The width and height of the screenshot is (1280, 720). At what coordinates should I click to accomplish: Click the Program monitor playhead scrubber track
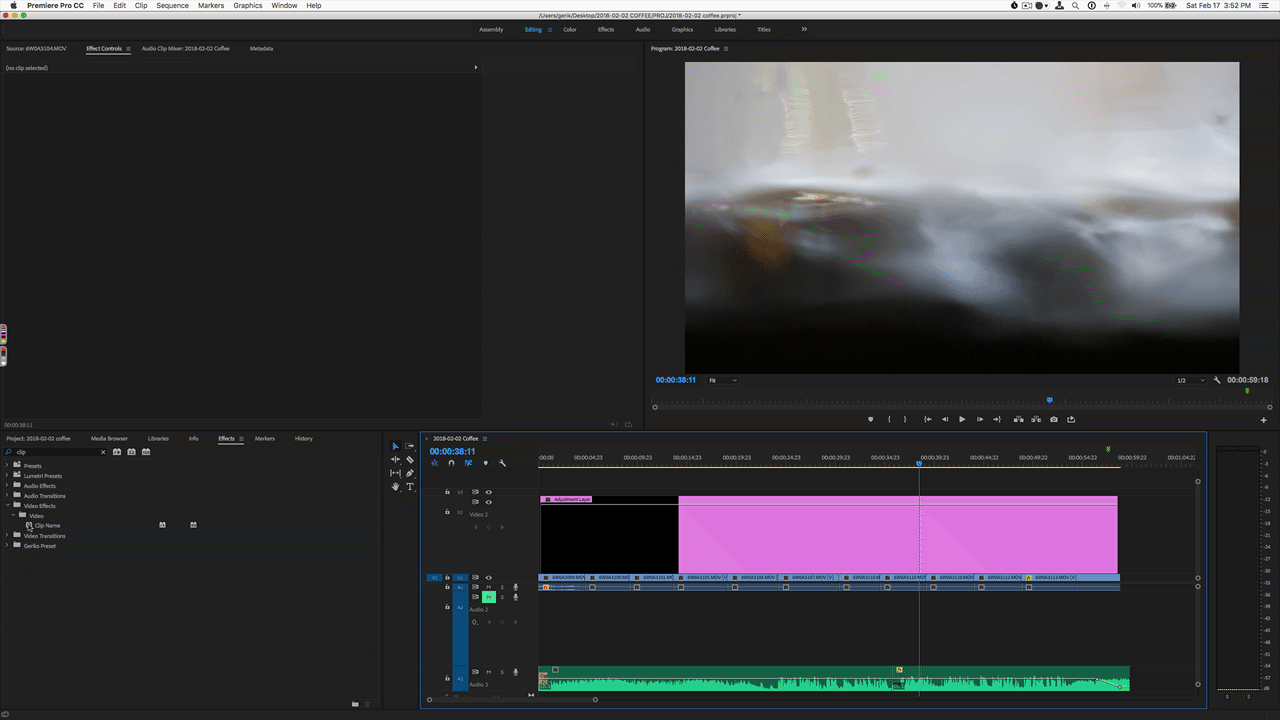[1049, 404]
